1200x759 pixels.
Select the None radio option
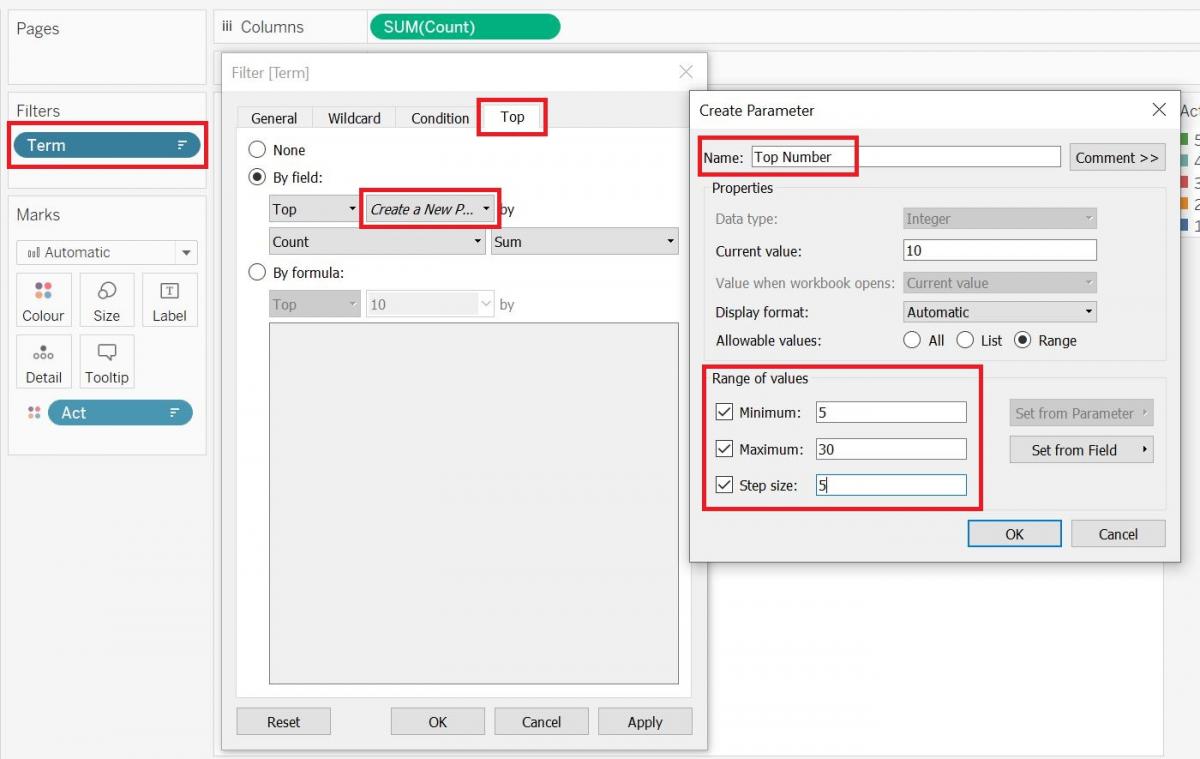point(257,150)
